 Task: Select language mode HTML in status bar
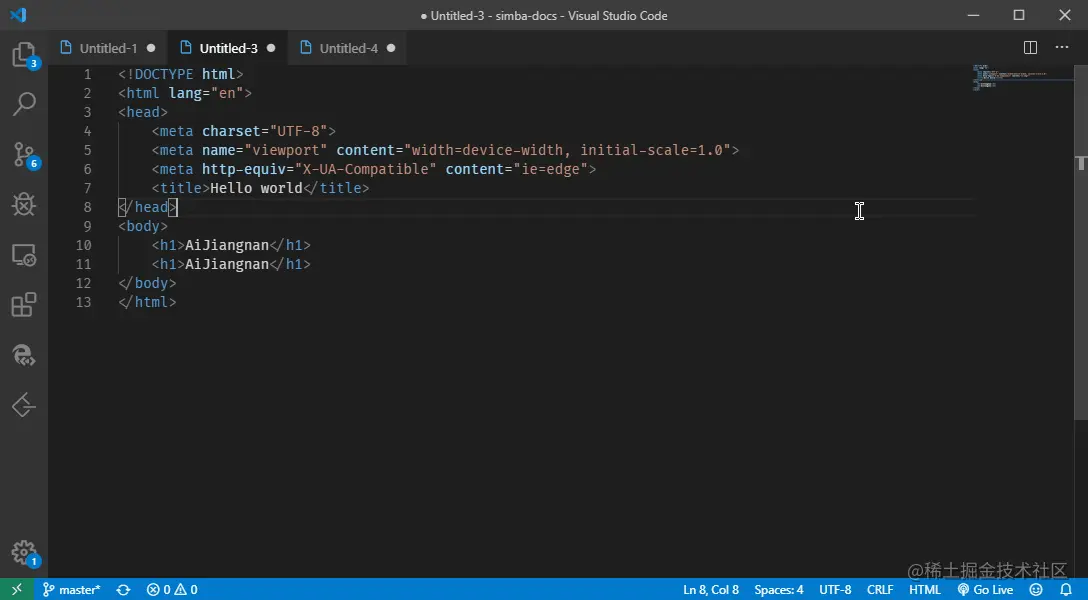click(925, 590)
